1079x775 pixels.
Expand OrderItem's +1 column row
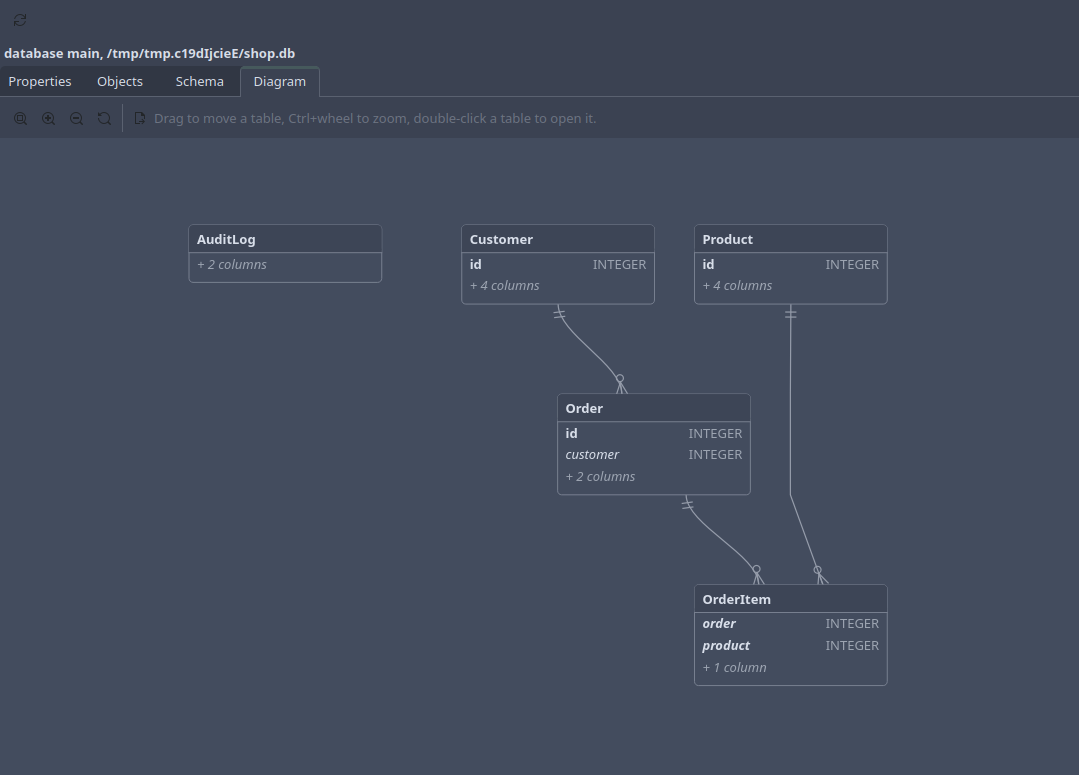(791, 668)
